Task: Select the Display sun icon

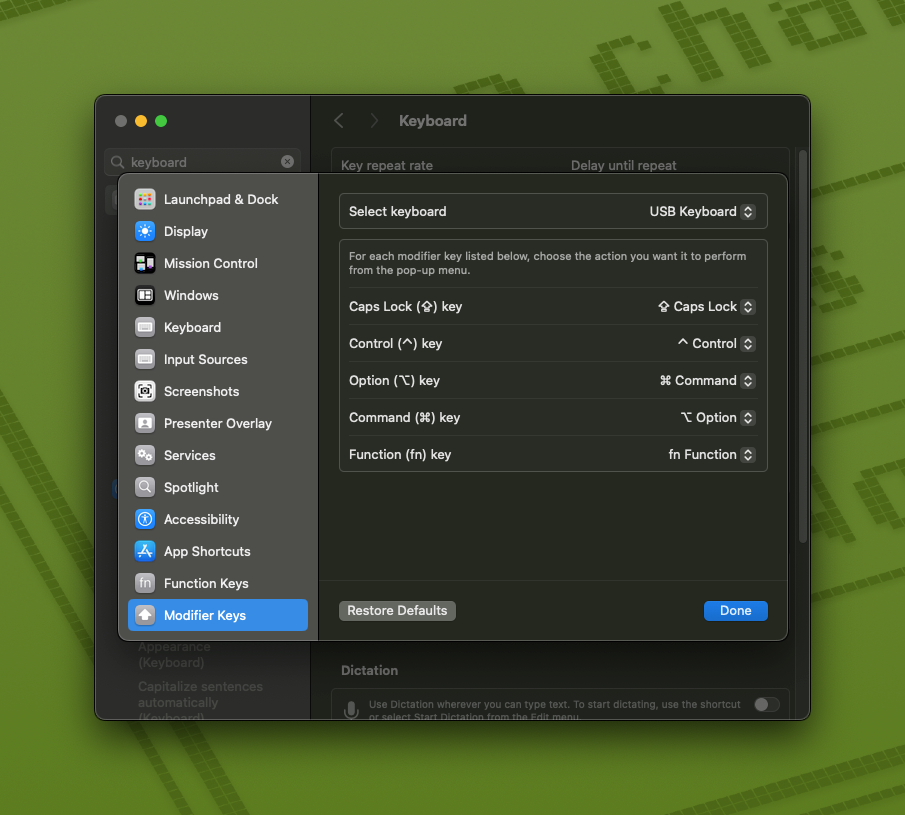Action: [145, 232]
